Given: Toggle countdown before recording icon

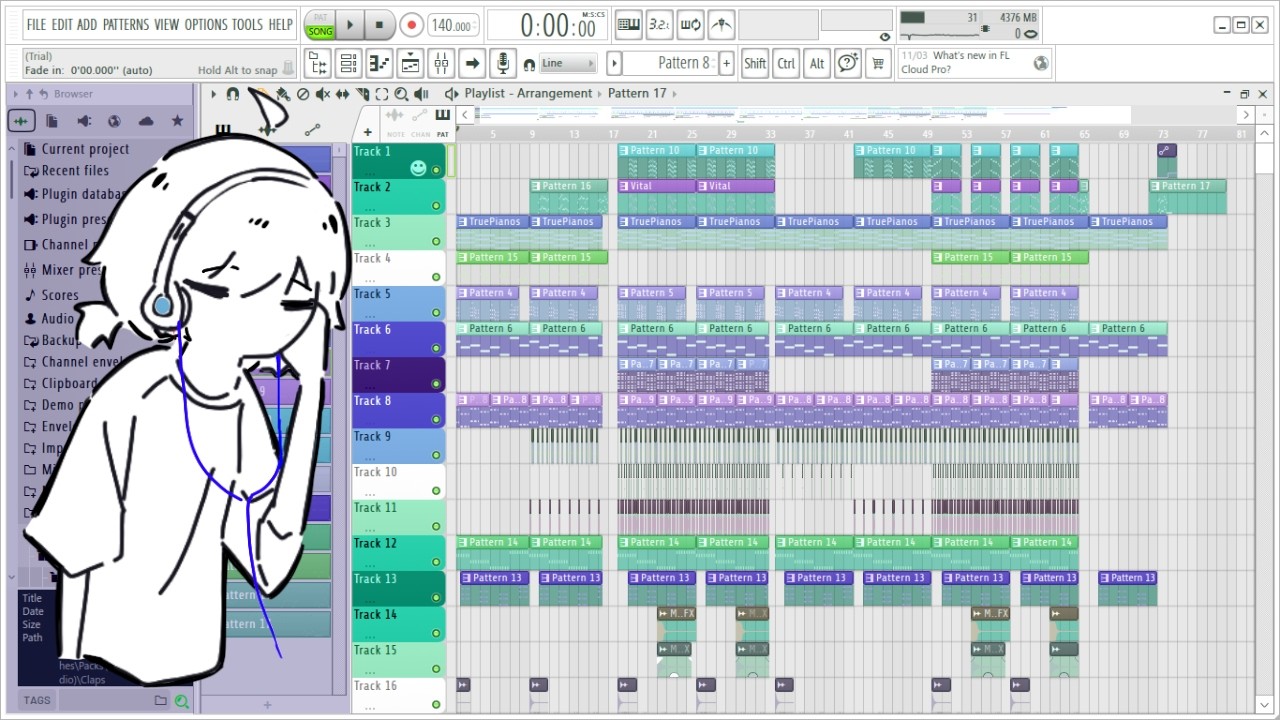Looking at the screenshot, I should point(659,25).
